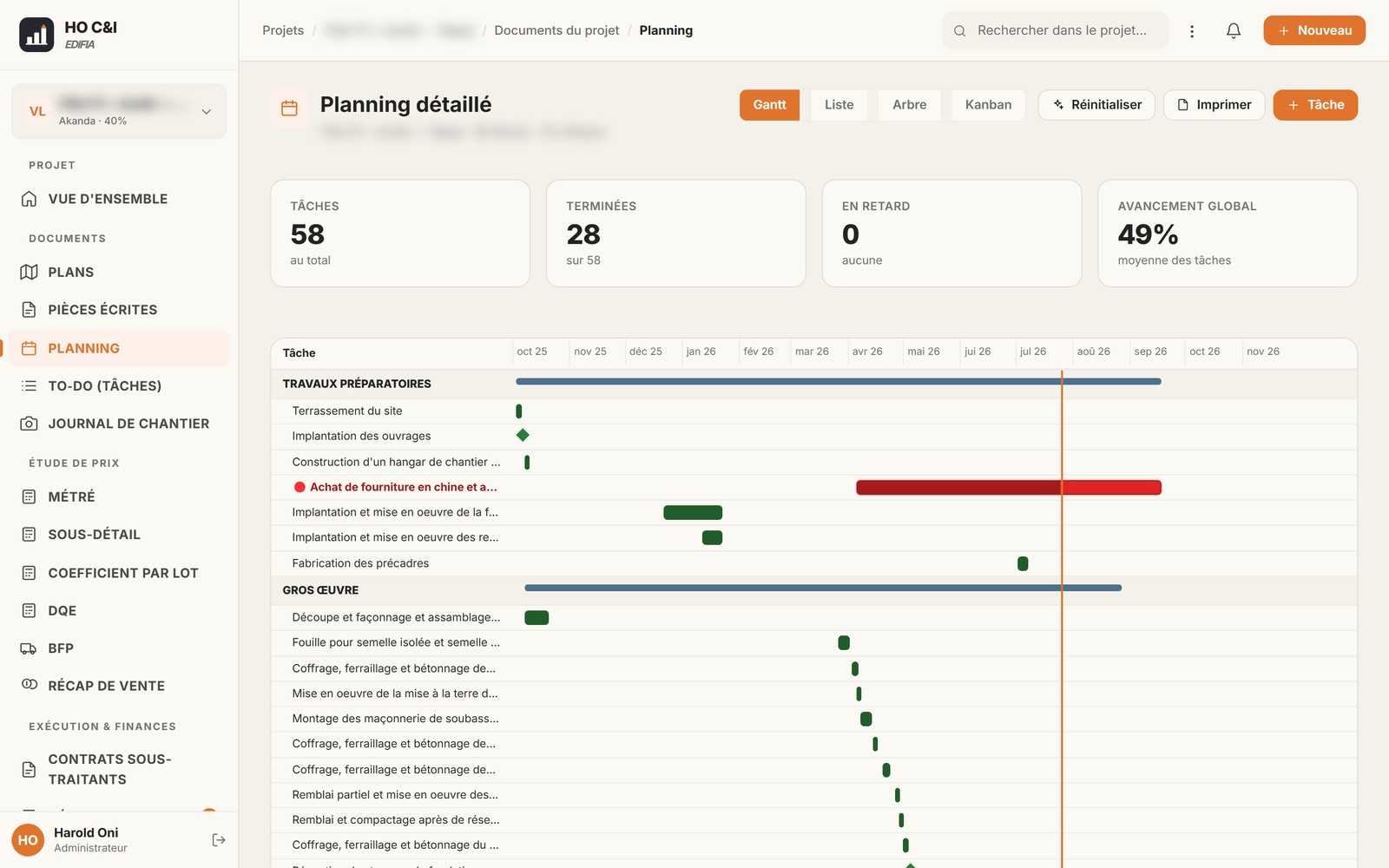This screenshot has height=868, width=1389.
Task: Click the BFP truck icon
Action: point(29,648)
